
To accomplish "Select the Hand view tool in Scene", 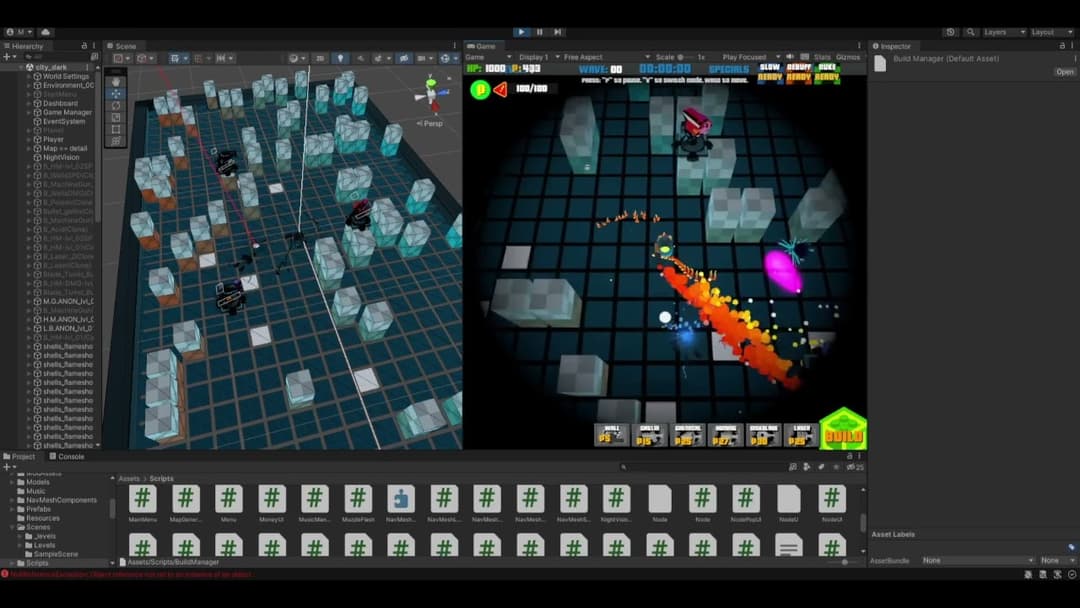I will pos(116,81).
